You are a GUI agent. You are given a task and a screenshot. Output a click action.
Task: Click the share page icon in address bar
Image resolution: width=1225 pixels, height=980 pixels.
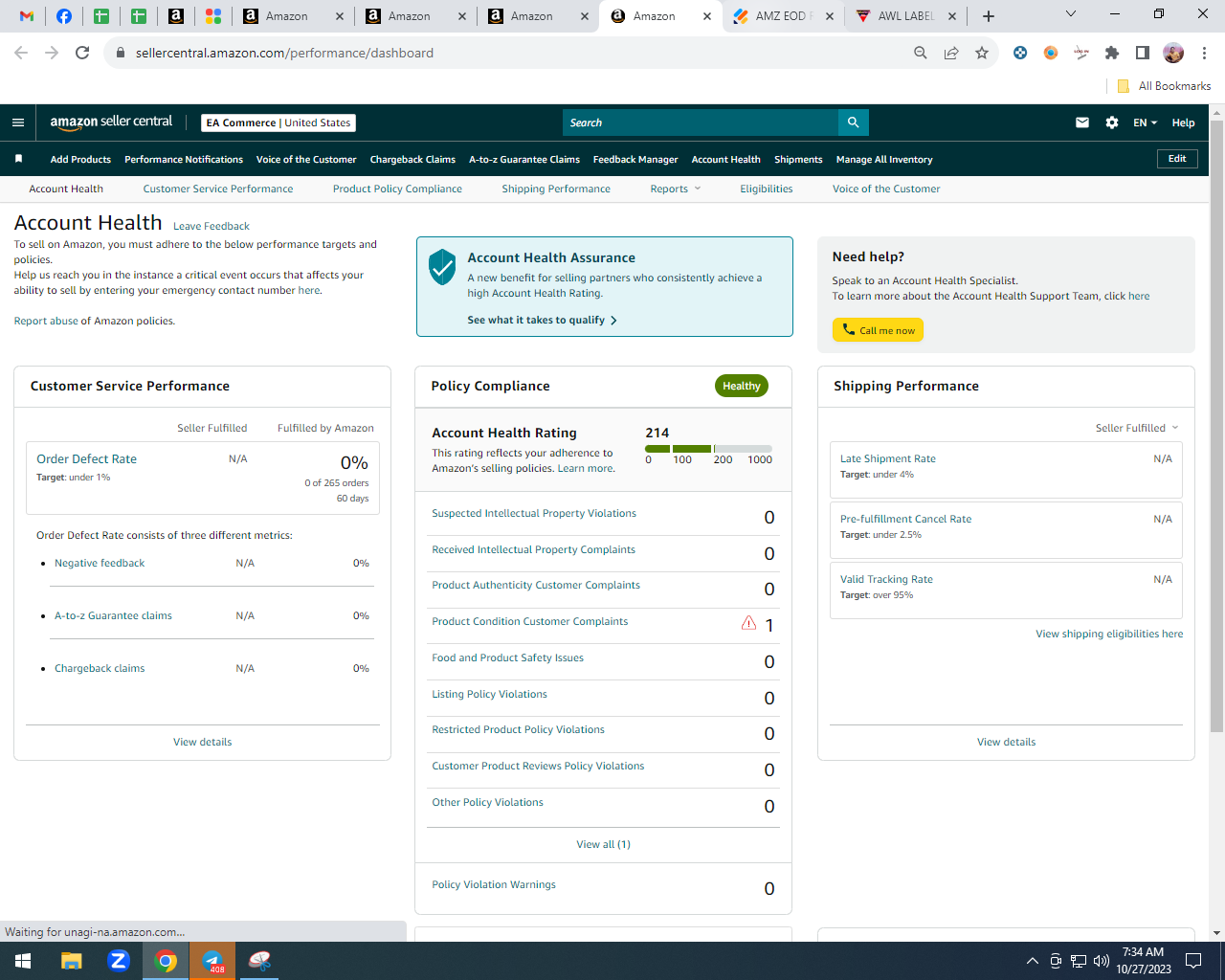[x=951, y=53]
